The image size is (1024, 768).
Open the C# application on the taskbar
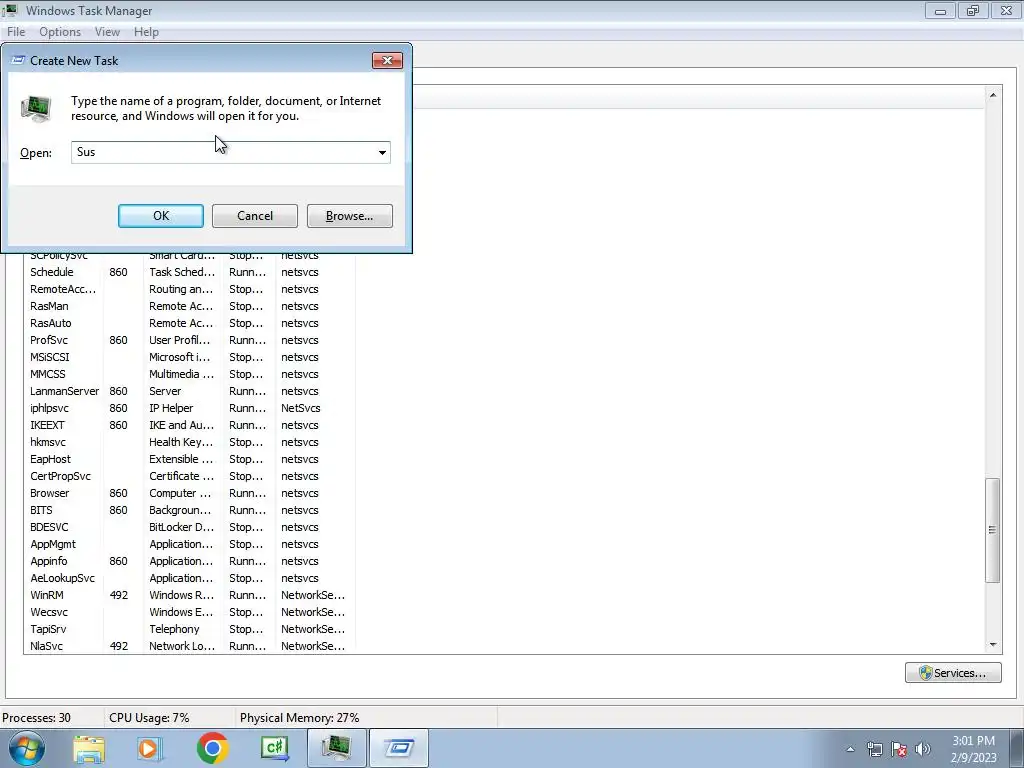pos(274,748)
